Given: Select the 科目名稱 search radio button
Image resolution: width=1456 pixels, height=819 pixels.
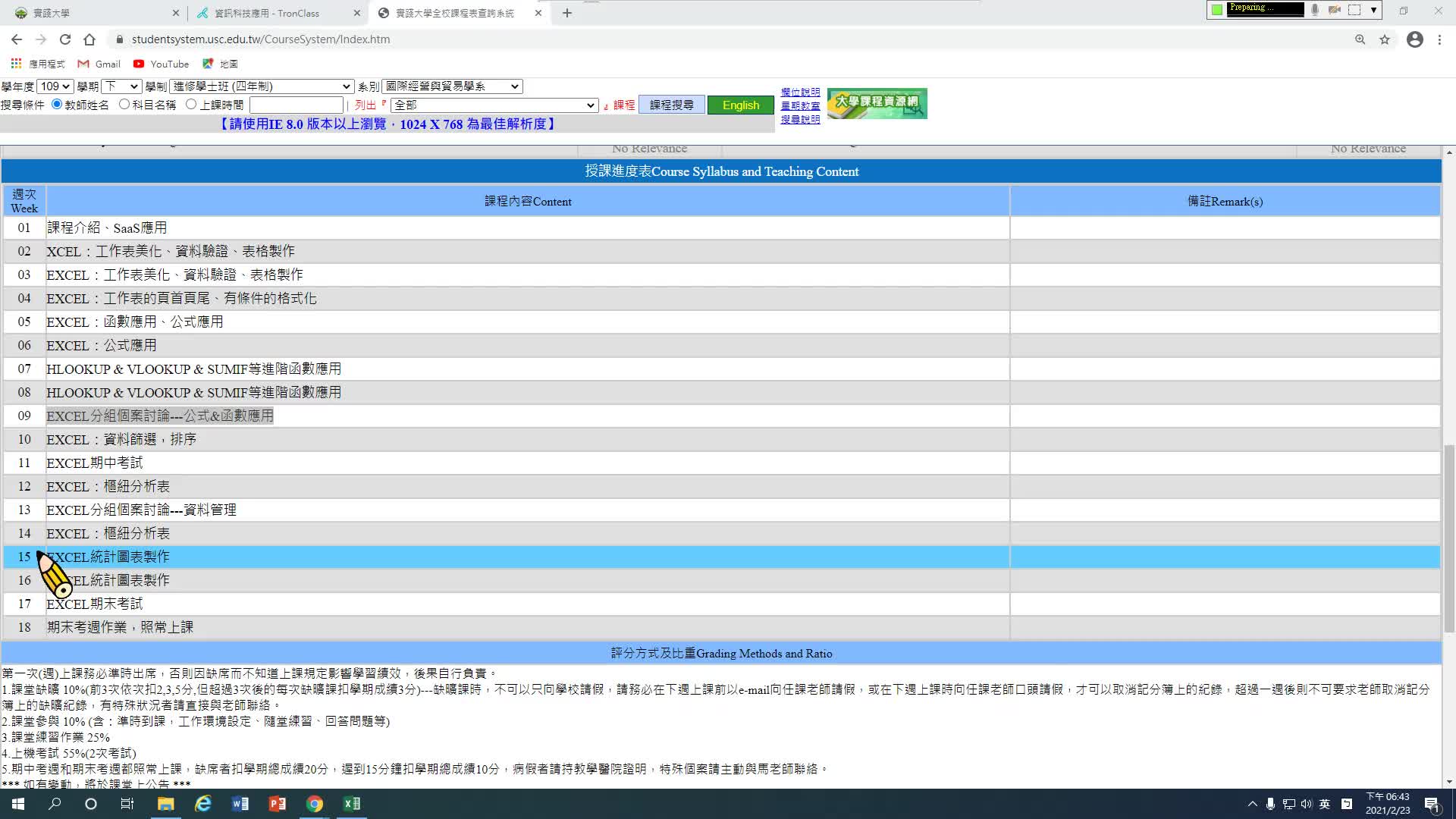Looking at the screenshot, I should [x=124, y=105].
